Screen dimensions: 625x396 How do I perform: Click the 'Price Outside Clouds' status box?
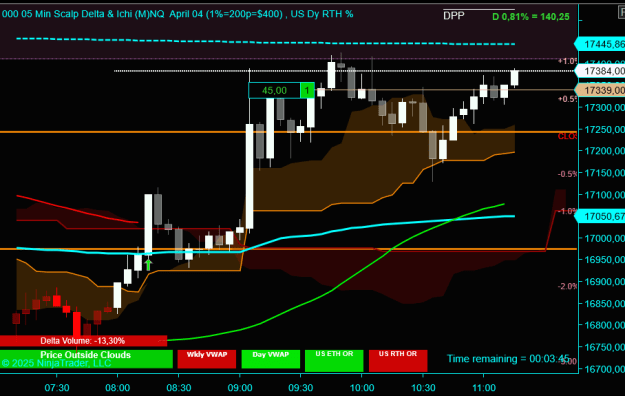(86, 359)
